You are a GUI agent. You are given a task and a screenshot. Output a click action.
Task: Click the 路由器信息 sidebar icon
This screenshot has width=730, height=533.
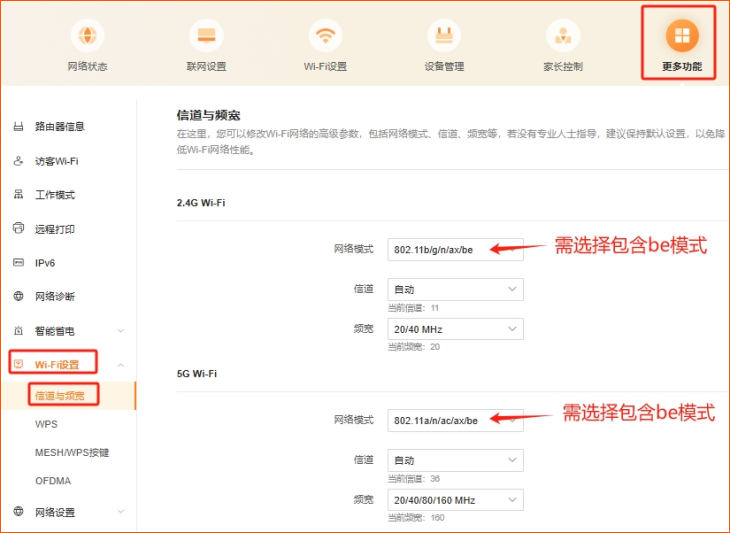click(18, 127)
